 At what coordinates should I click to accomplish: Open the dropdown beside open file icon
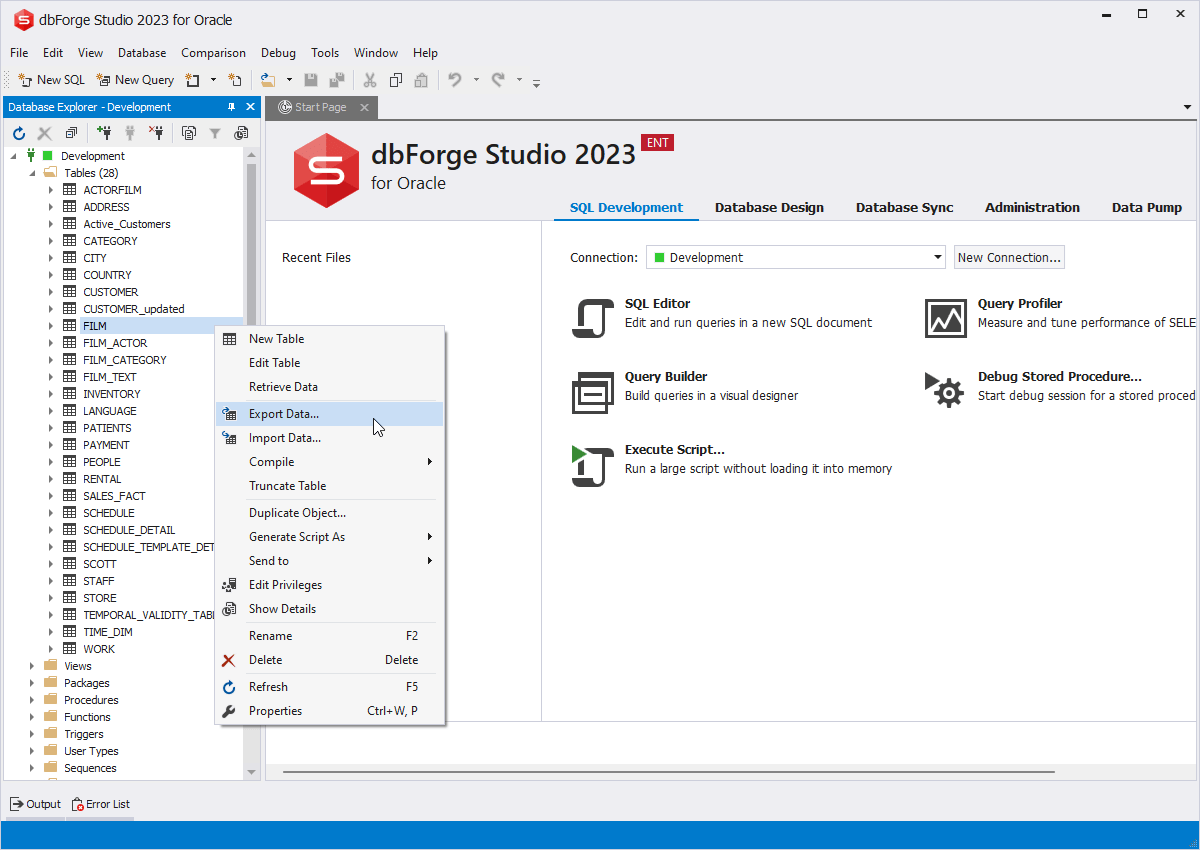pos(289,80)
